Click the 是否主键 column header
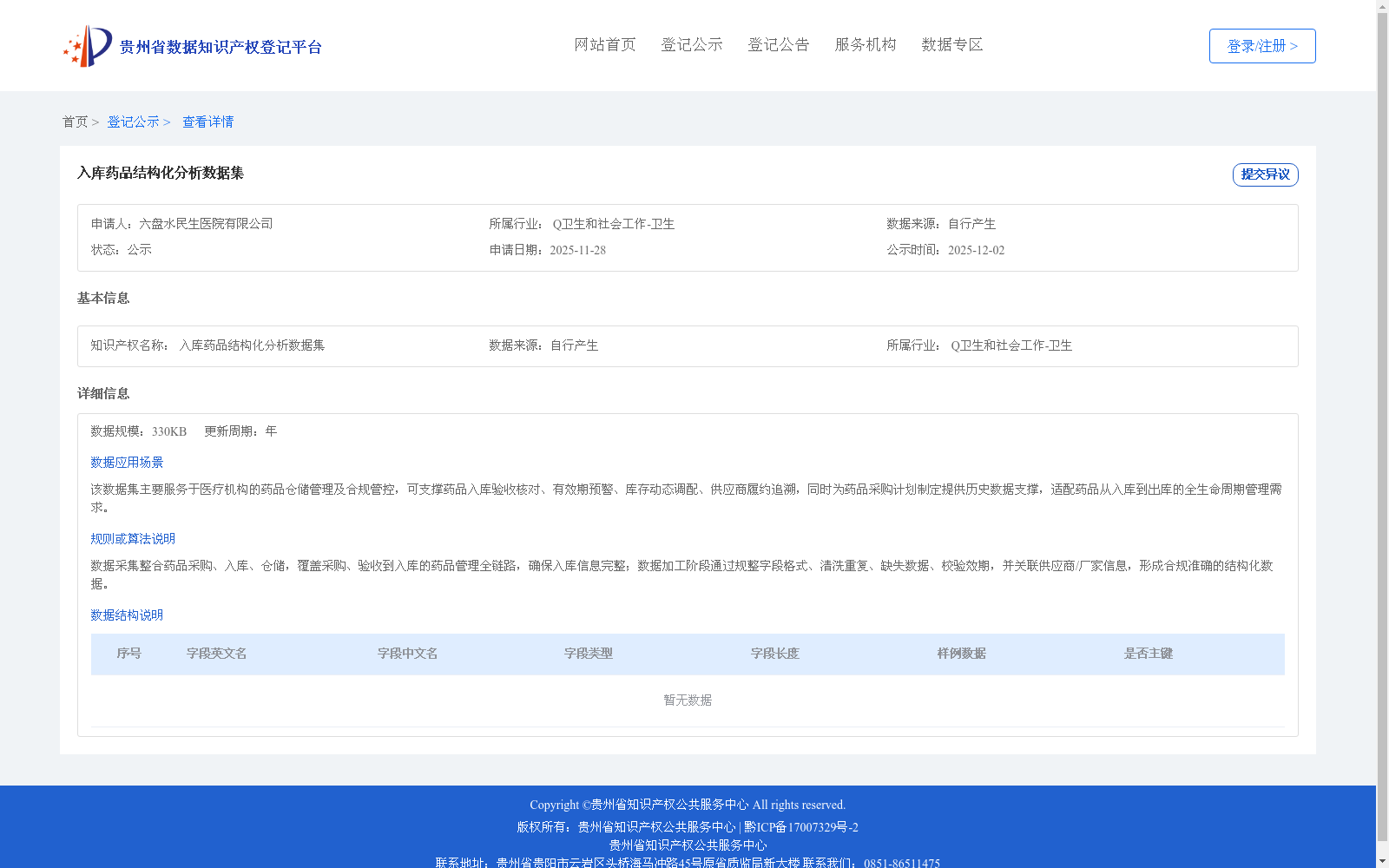Image resolution: width=1389 pixels, height=868 pixels. pyautogui.click(x=1149, y=654)
